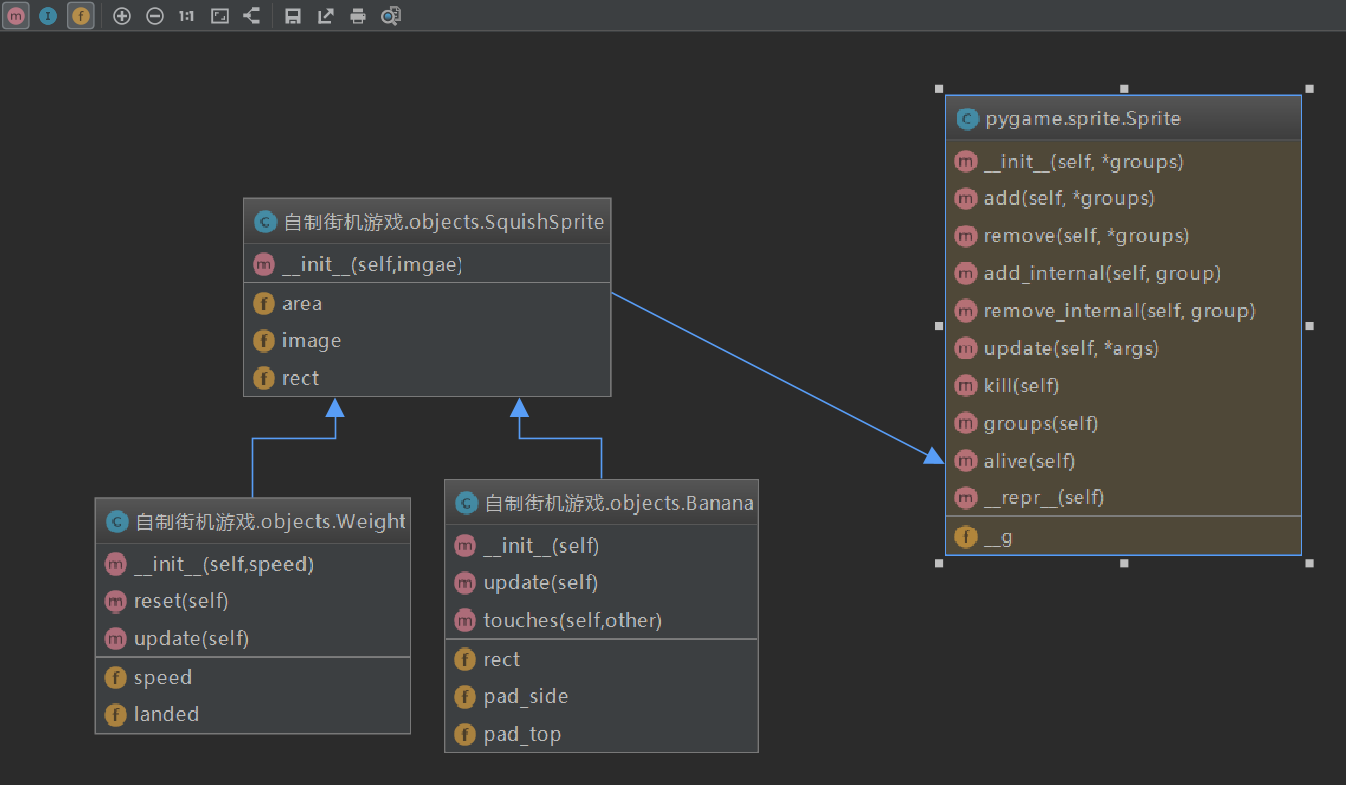Click the Zoom Out toolbar icon
1346x785 pixels.
[155, 16]
